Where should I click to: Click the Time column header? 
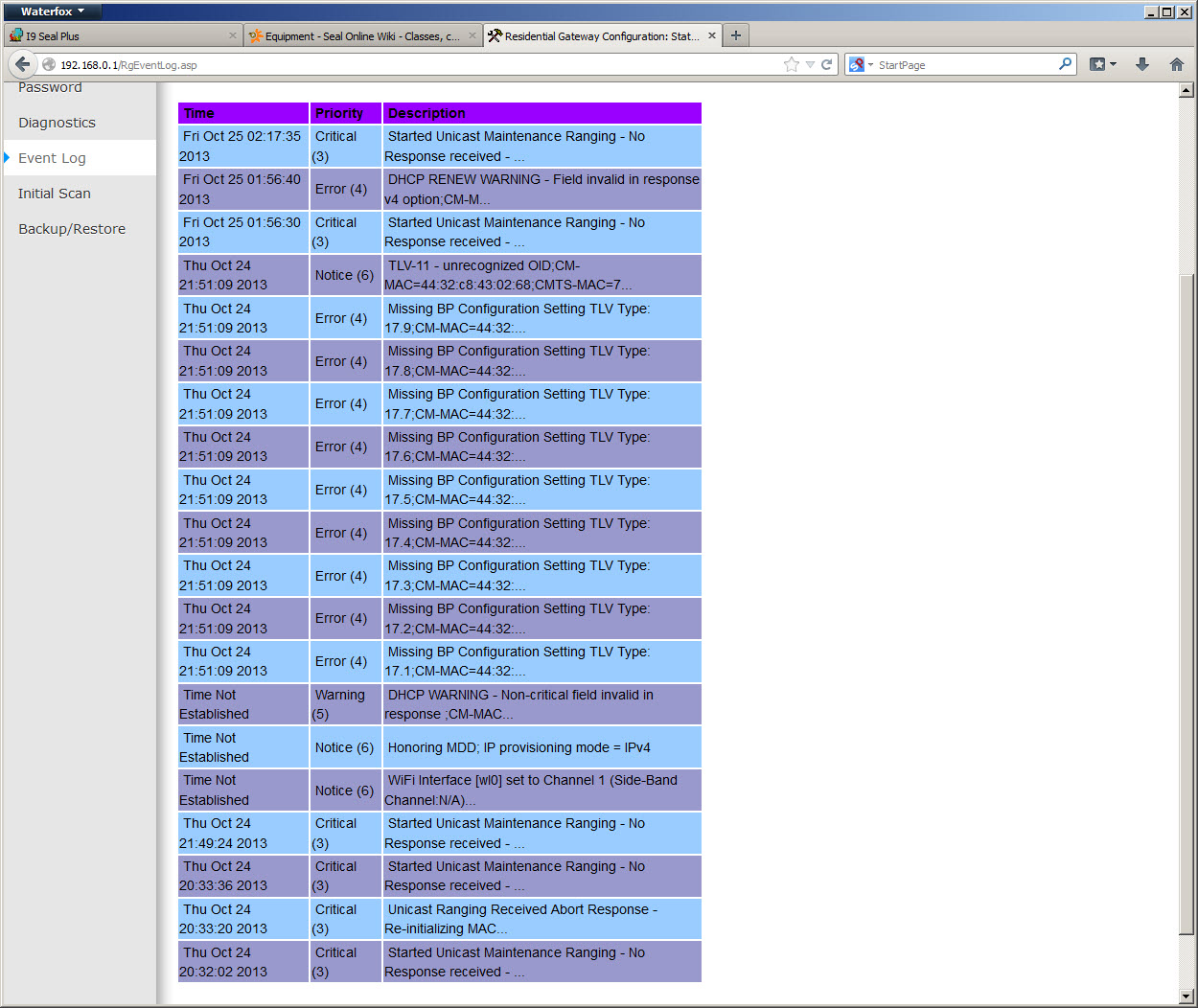(243, 113)
